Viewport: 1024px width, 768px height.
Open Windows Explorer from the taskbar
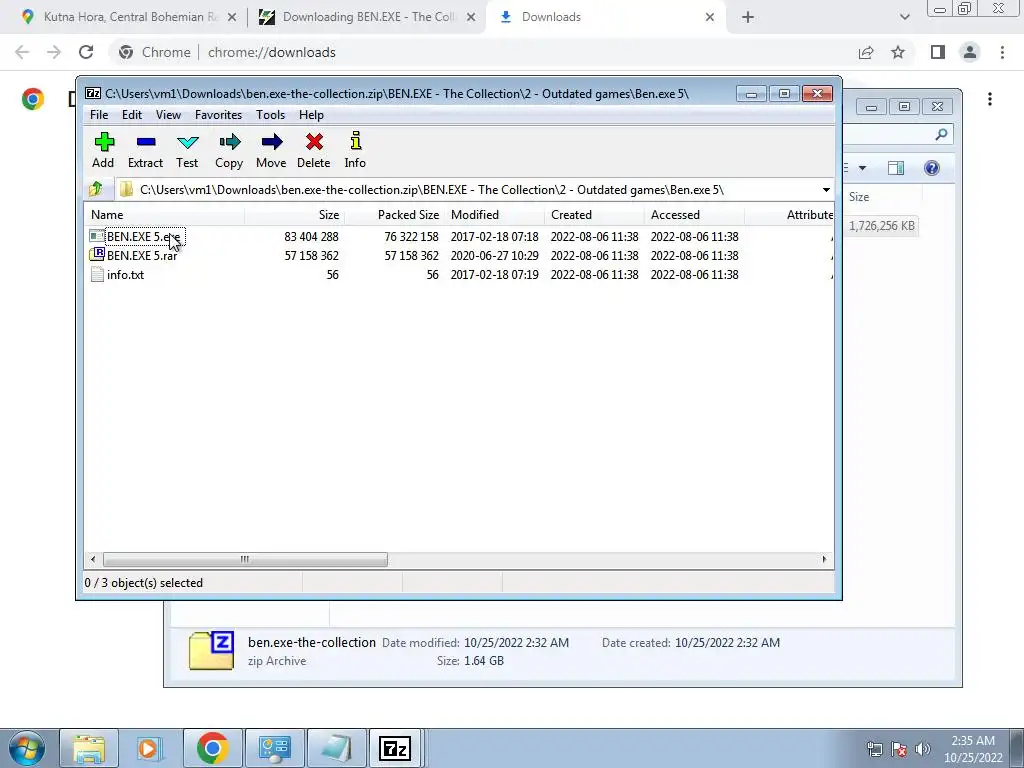point(89,748)
